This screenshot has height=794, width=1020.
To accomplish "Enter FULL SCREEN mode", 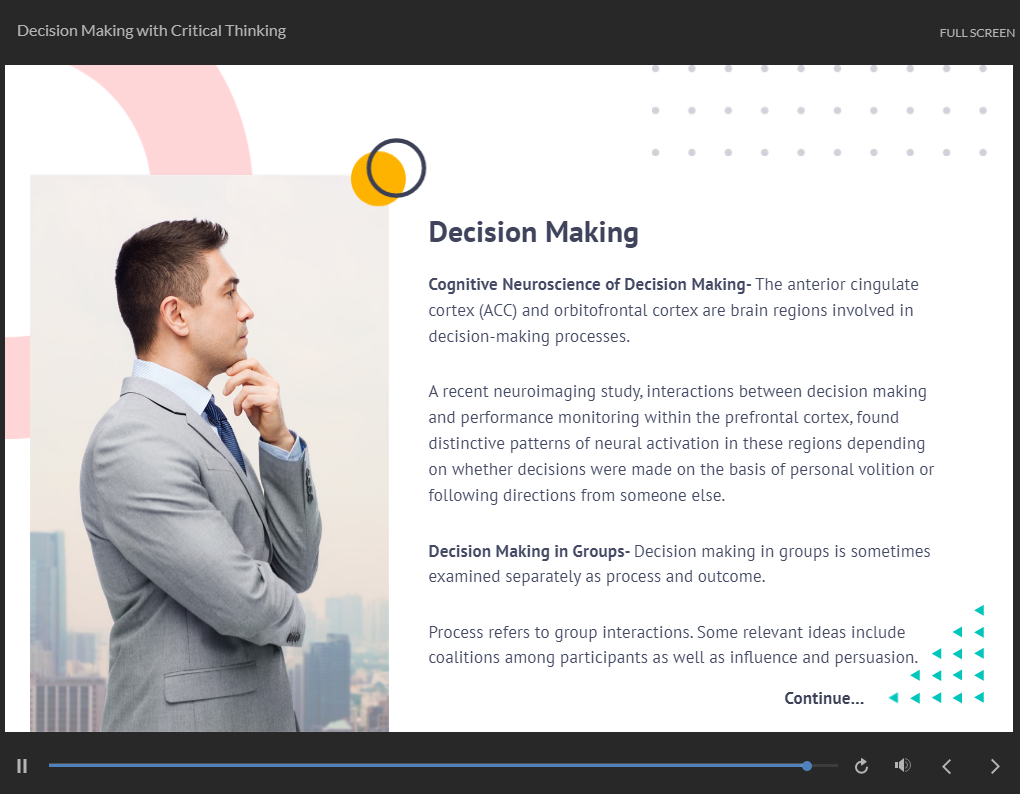I will [976, 33].
